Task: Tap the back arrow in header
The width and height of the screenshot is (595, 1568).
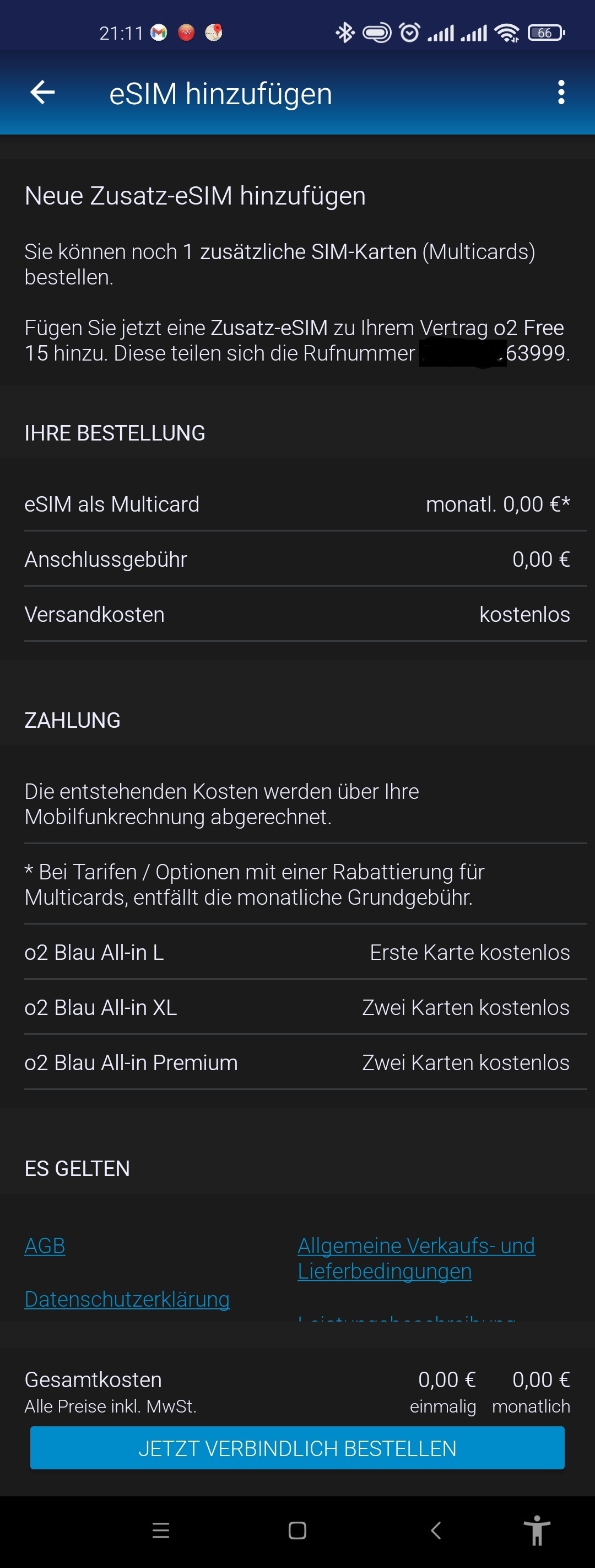Action: pyautogui.click(x=42, y=93)
